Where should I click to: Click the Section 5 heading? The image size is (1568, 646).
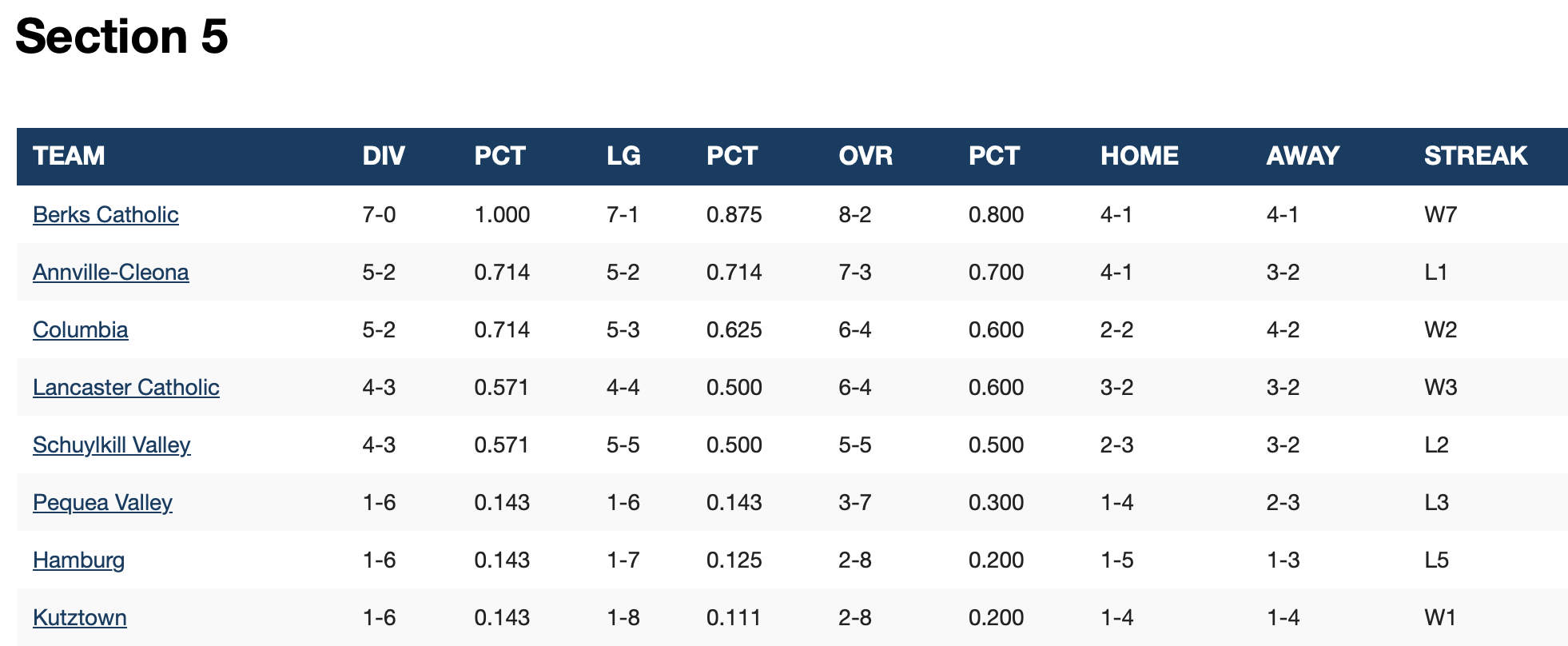point(121,36)
